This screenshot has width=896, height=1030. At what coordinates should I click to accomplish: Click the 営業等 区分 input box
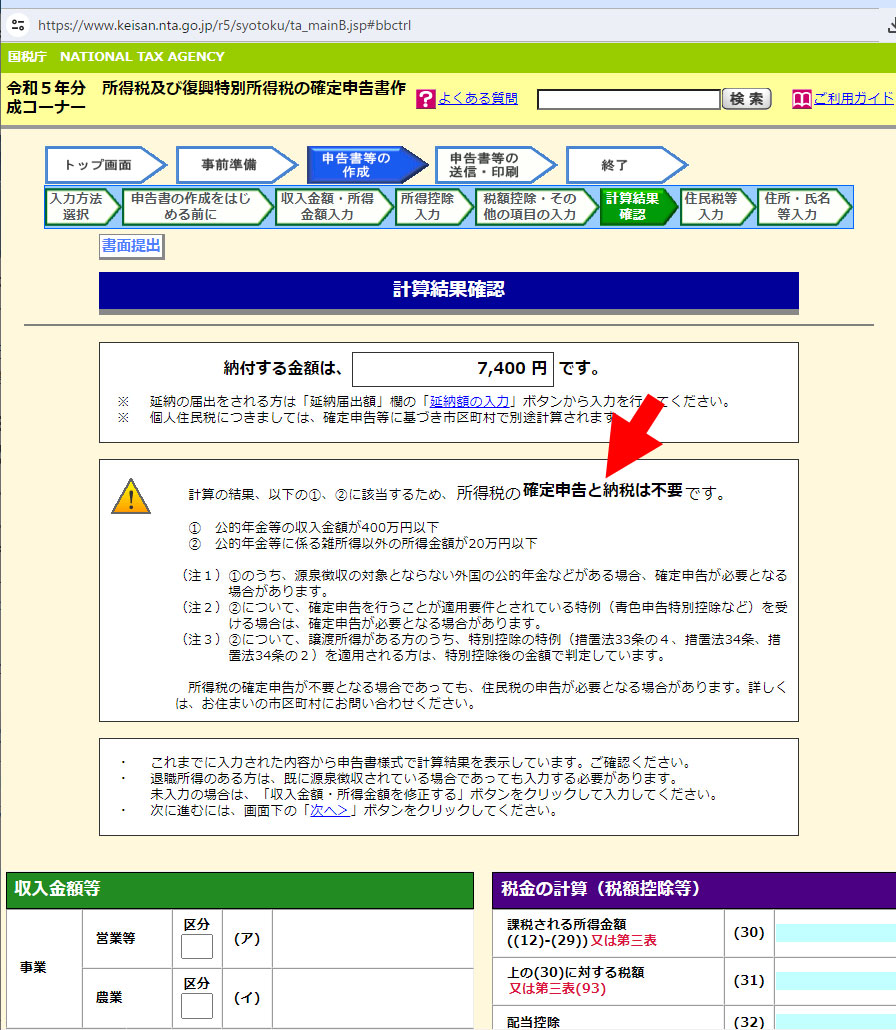[197, 947]
